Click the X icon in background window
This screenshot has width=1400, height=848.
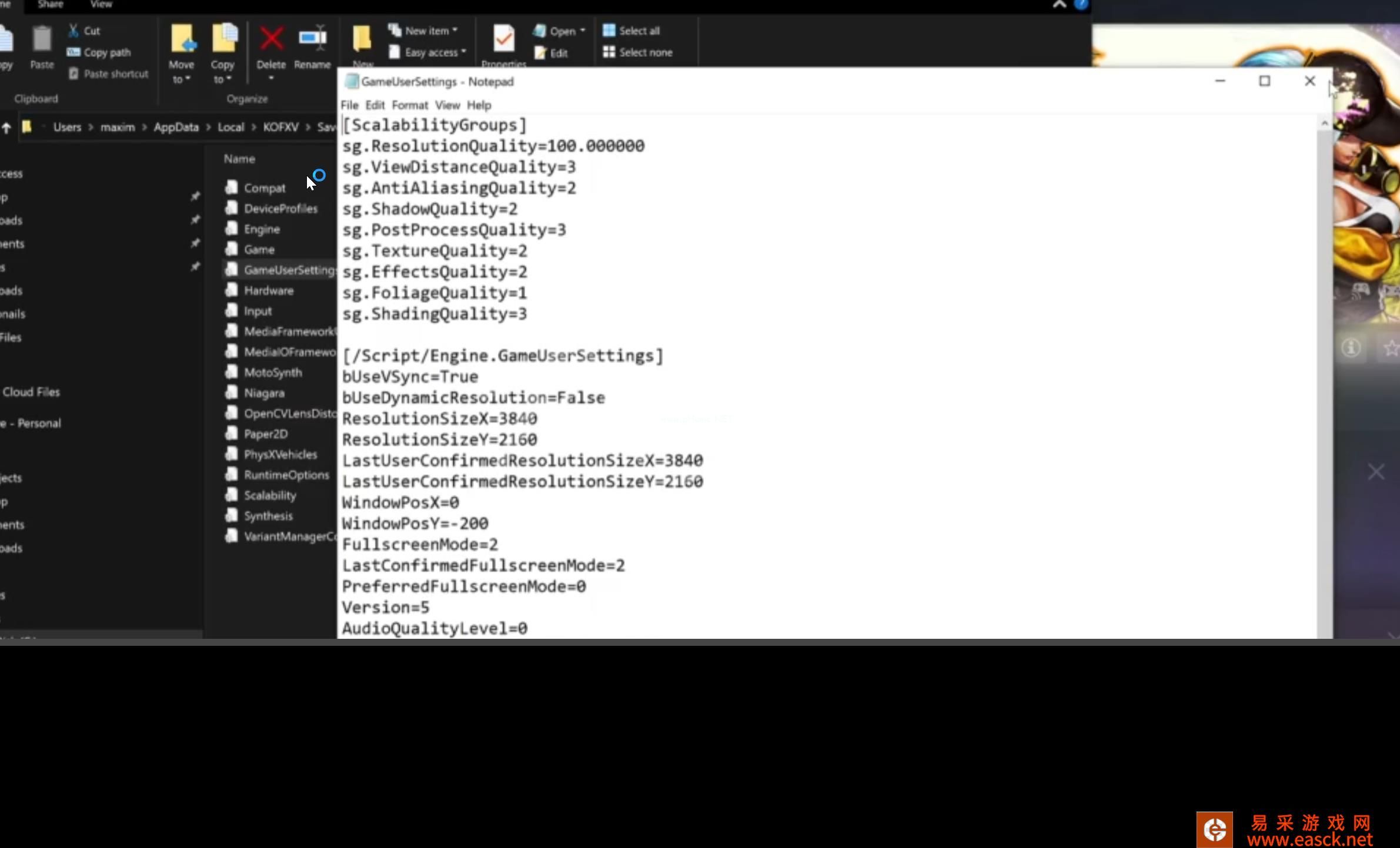pos(1376,472)
